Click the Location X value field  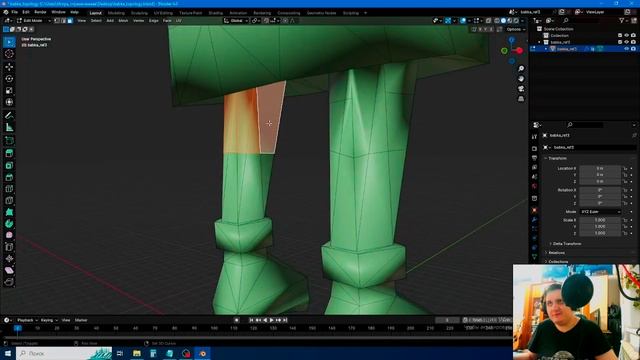coord(600,168)
